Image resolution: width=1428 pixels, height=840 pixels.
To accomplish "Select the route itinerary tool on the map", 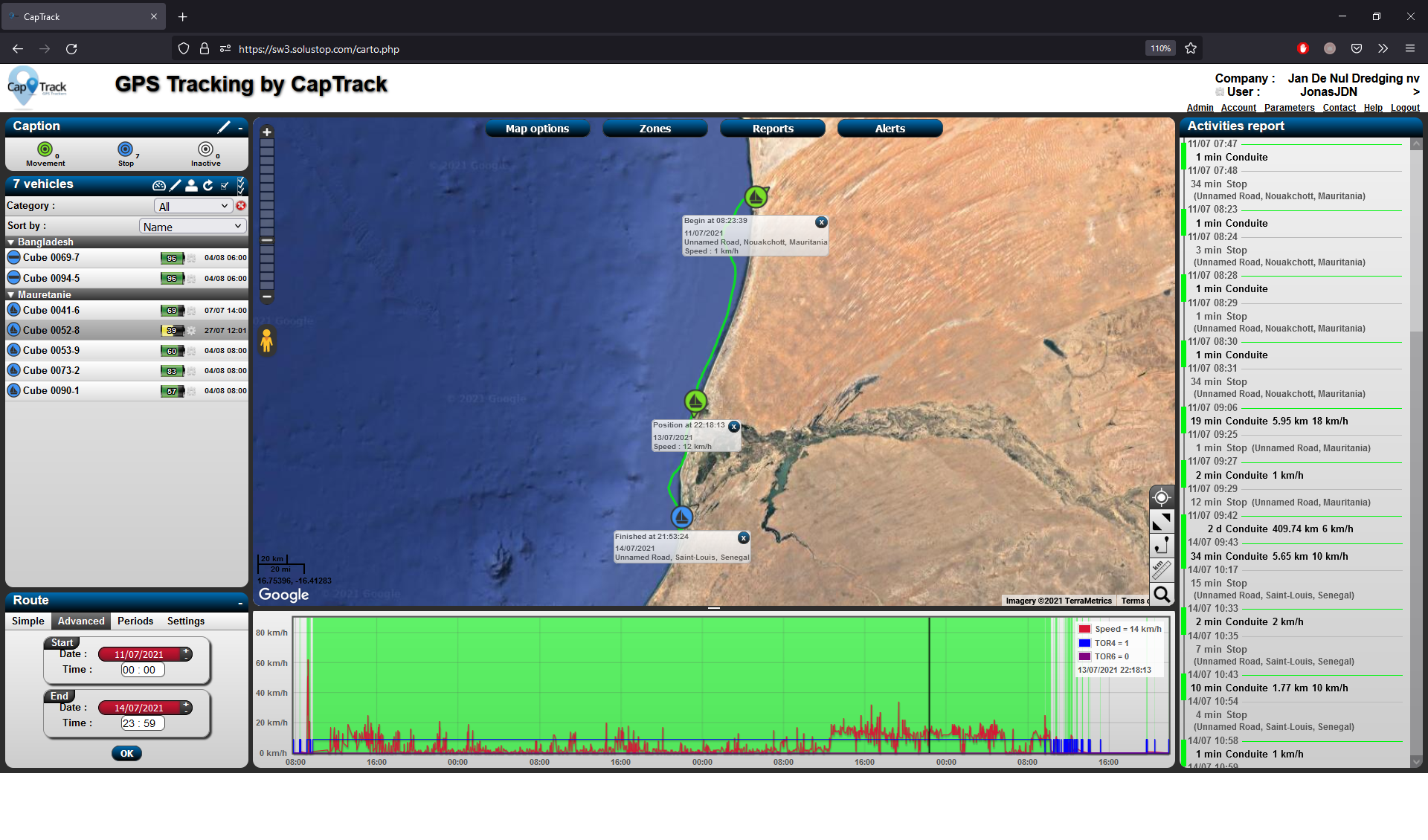I will (1161, 546).
